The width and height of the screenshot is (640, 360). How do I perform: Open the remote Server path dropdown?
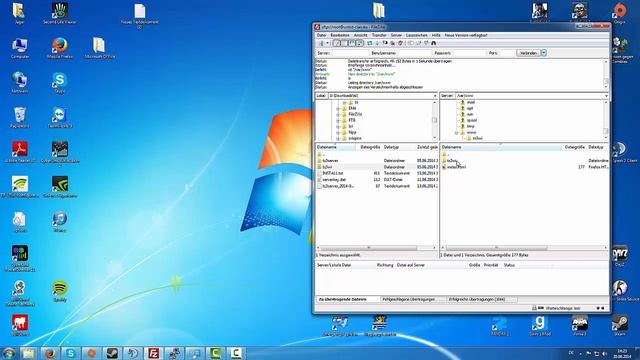coord(606,96)
